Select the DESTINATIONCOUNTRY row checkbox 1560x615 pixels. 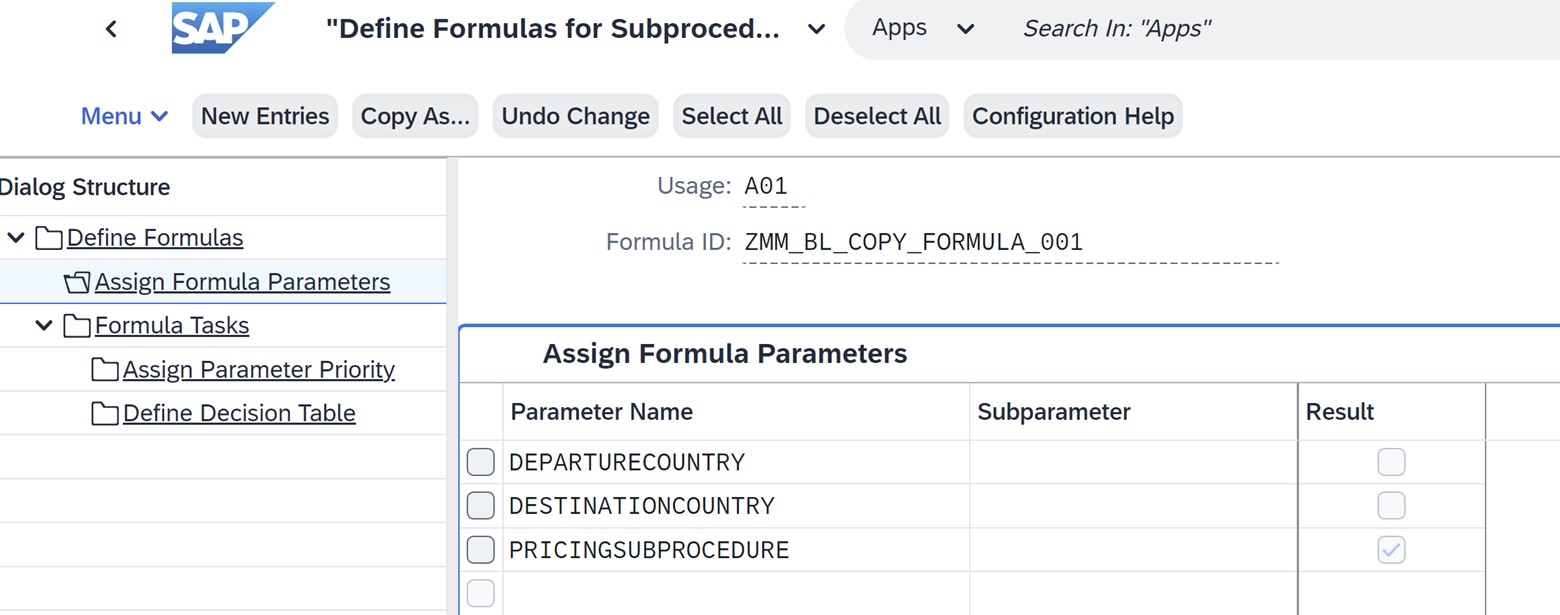(480, 506)
